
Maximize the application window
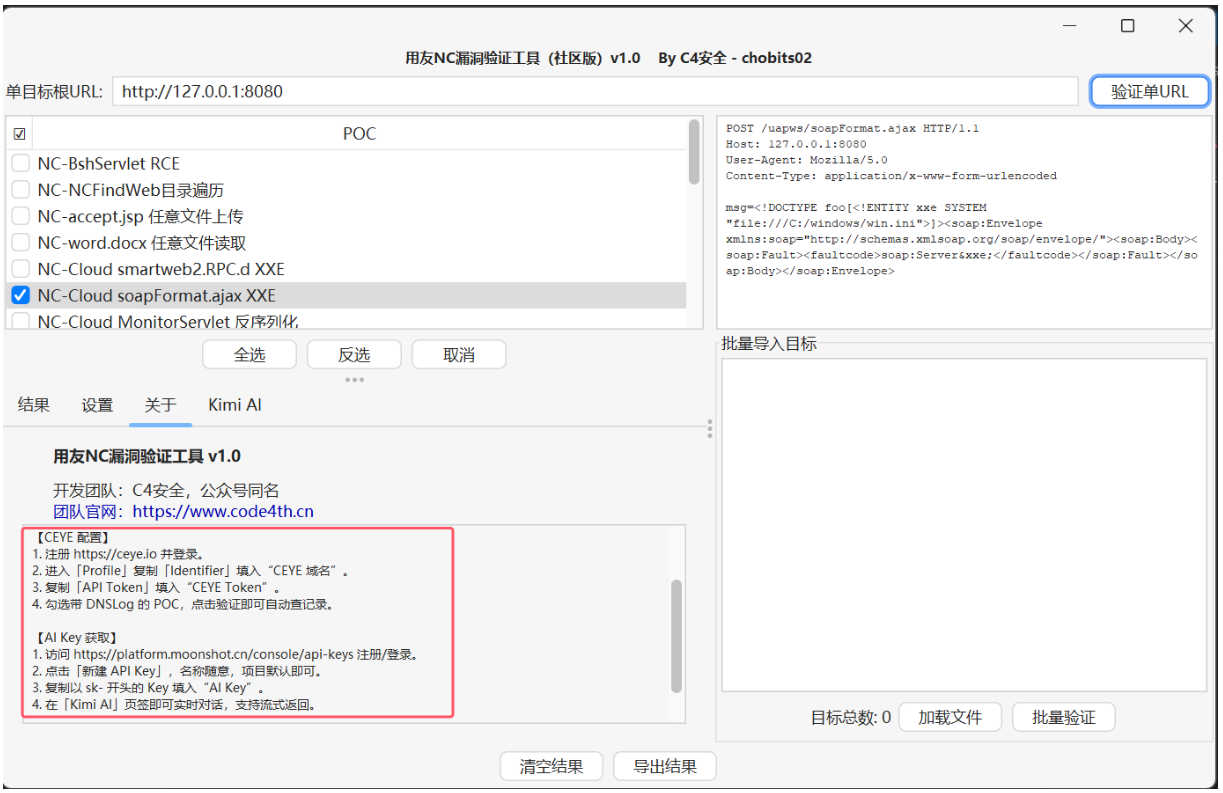1128,27
